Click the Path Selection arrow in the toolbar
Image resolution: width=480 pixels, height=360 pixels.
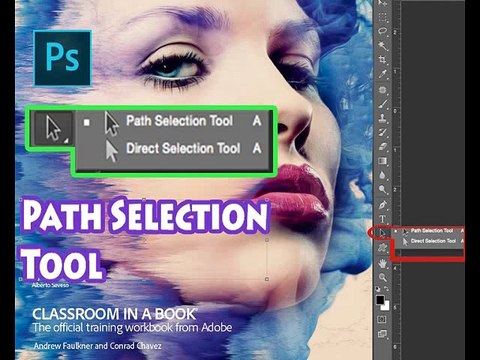coord(382,233)
